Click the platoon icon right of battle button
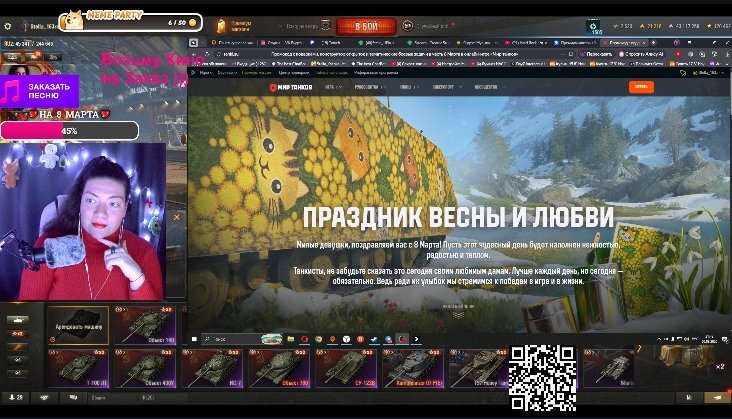The width and height of the screenshot is (732, 419). (408, 26)
